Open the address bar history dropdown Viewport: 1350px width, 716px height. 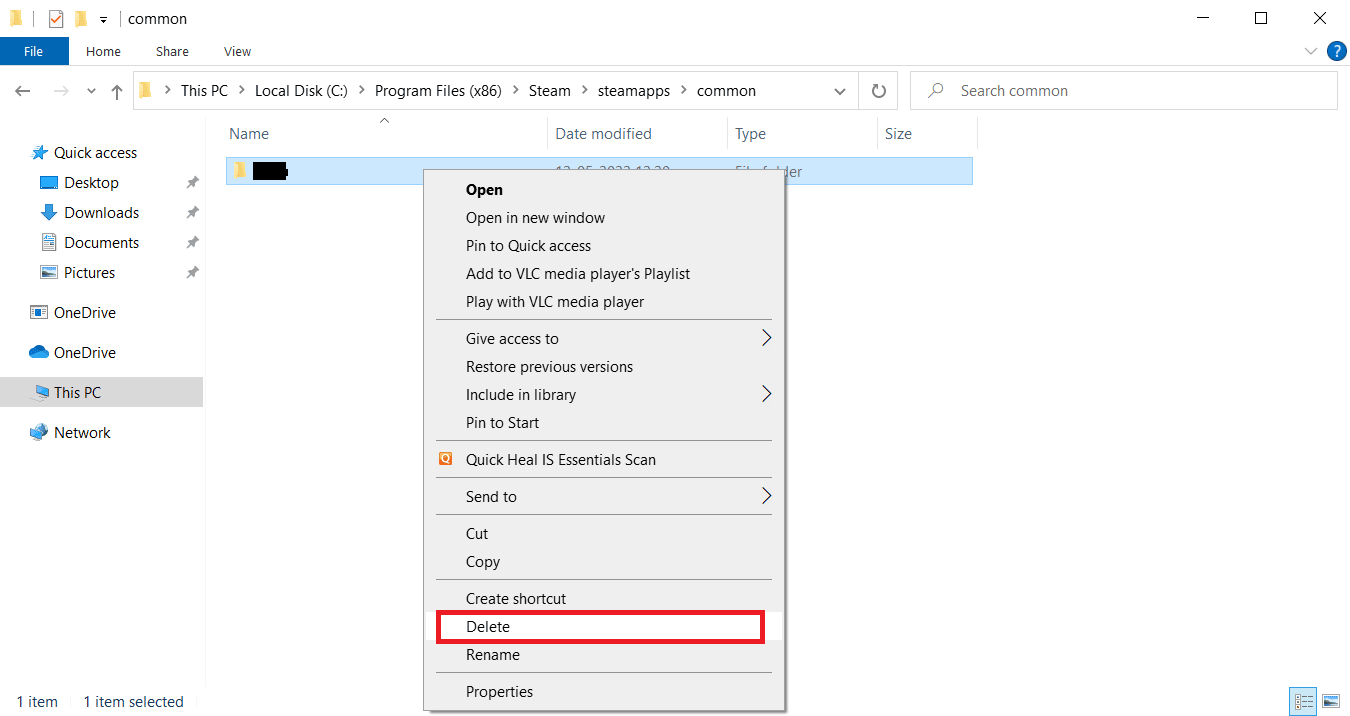840,91
